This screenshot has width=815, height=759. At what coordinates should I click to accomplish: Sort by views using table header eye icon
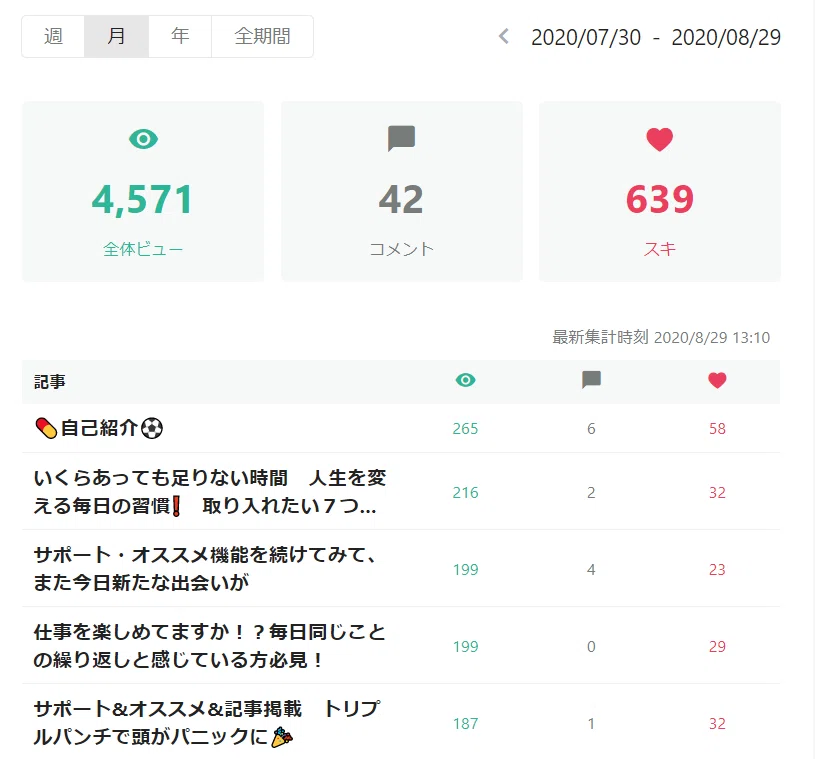[465, 380]
